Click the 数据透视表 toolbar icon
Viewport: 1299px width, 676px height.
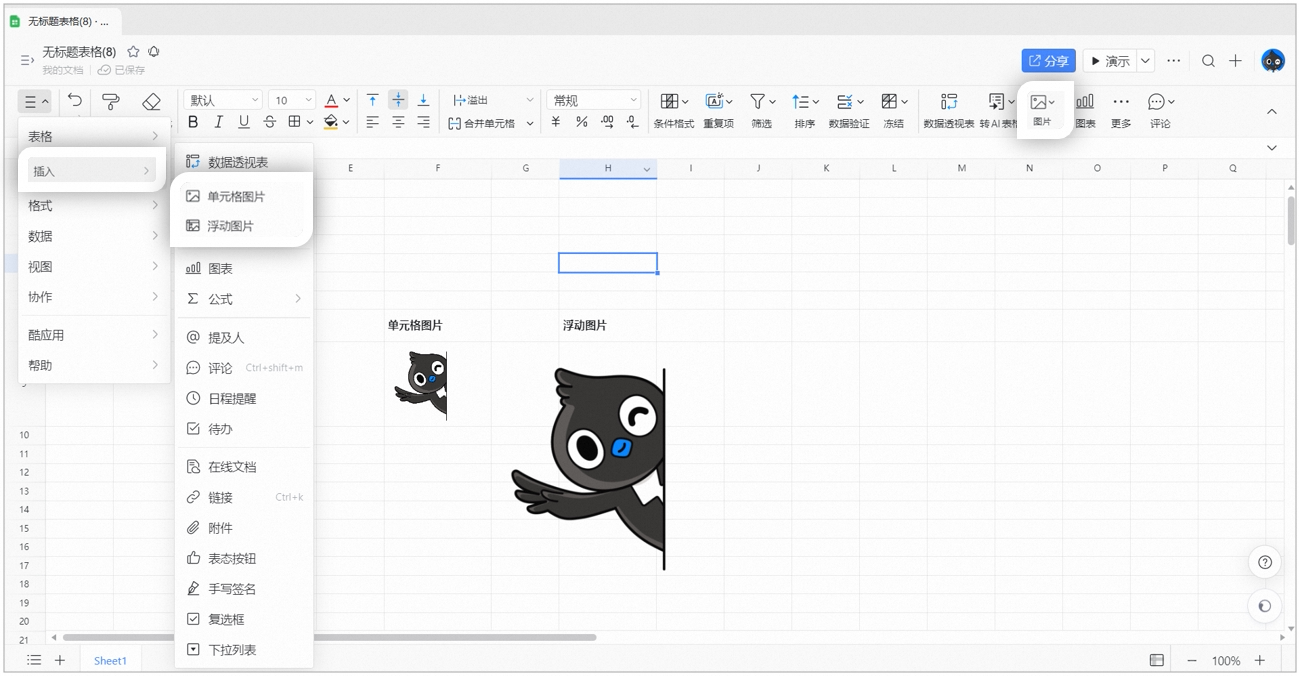(x=949, y=109)
